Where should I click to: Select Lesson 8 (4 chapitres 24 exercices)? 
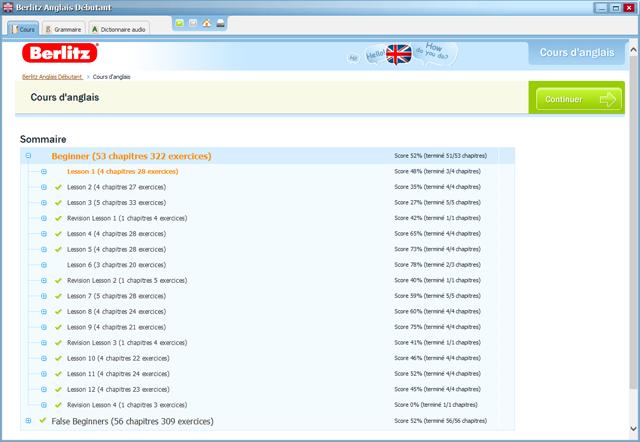[x=116, y=312]
